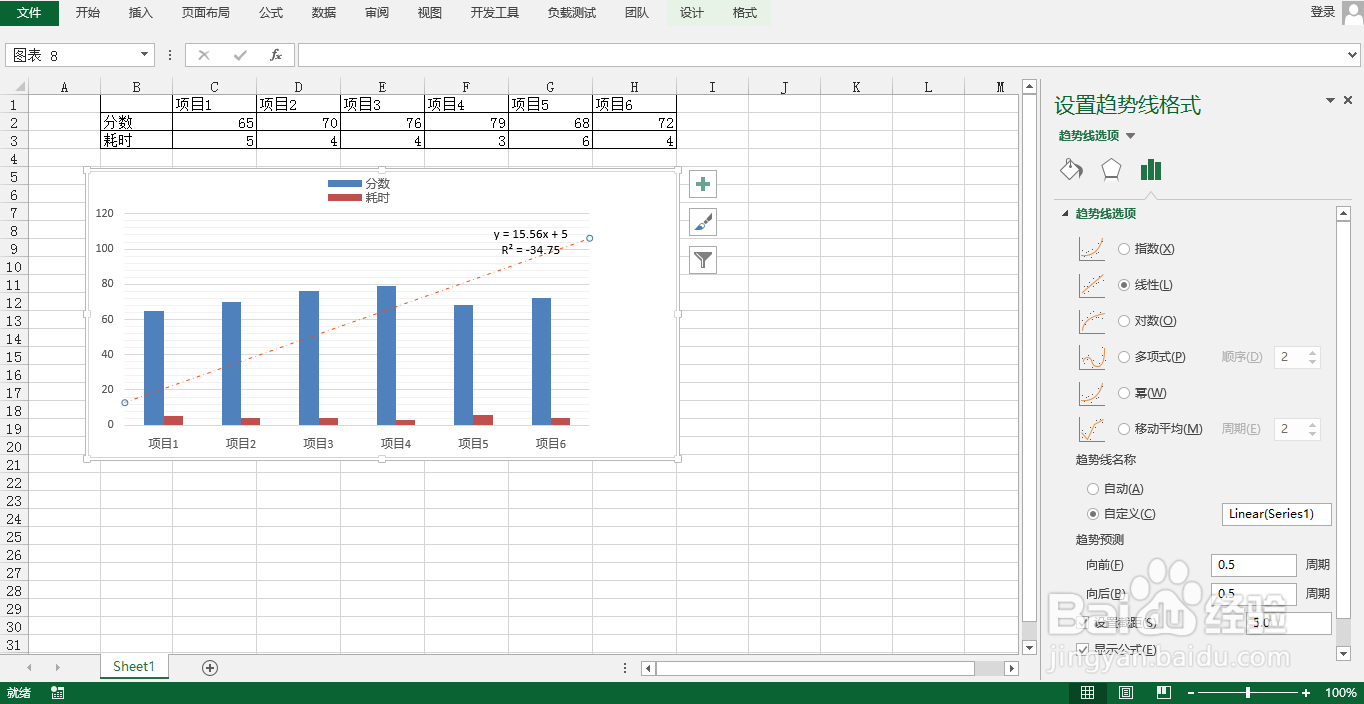Add a new sheet with plus icon

pos(210,668)
